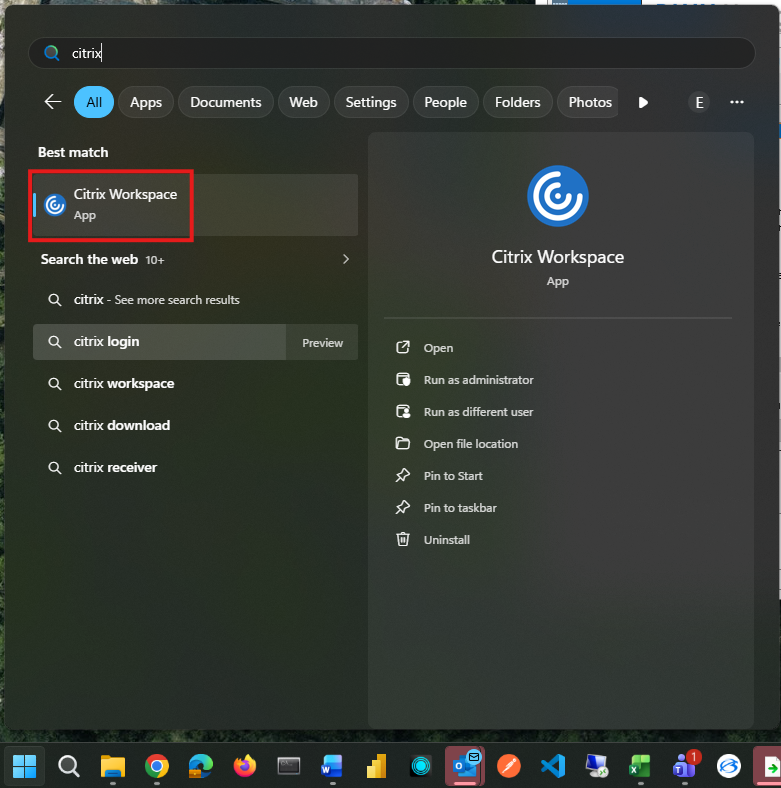
Task: Open the three-dot options menu
Action: 737,103
